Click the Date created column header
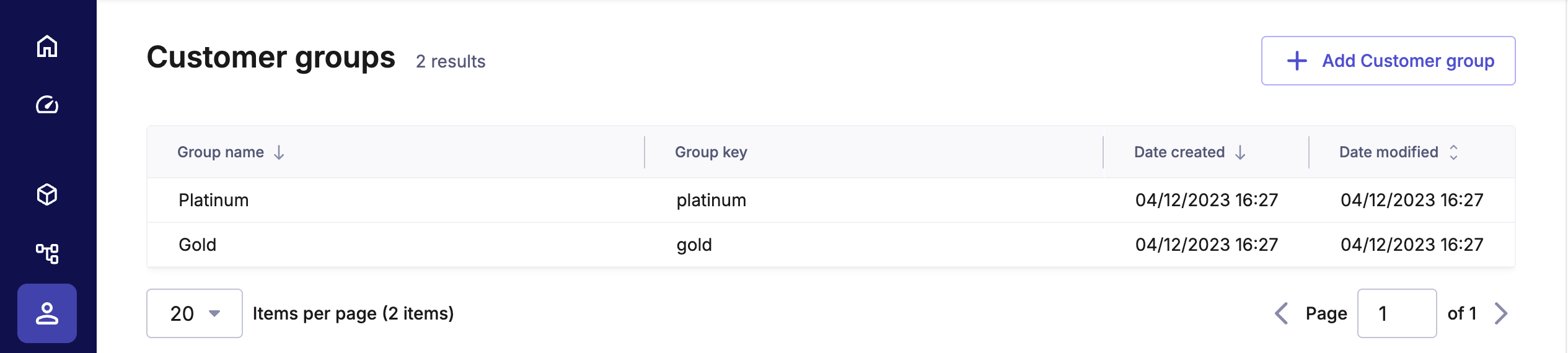Viewport: 1568px width, 353px height. pyautogui.click(x=1179, y=152)
